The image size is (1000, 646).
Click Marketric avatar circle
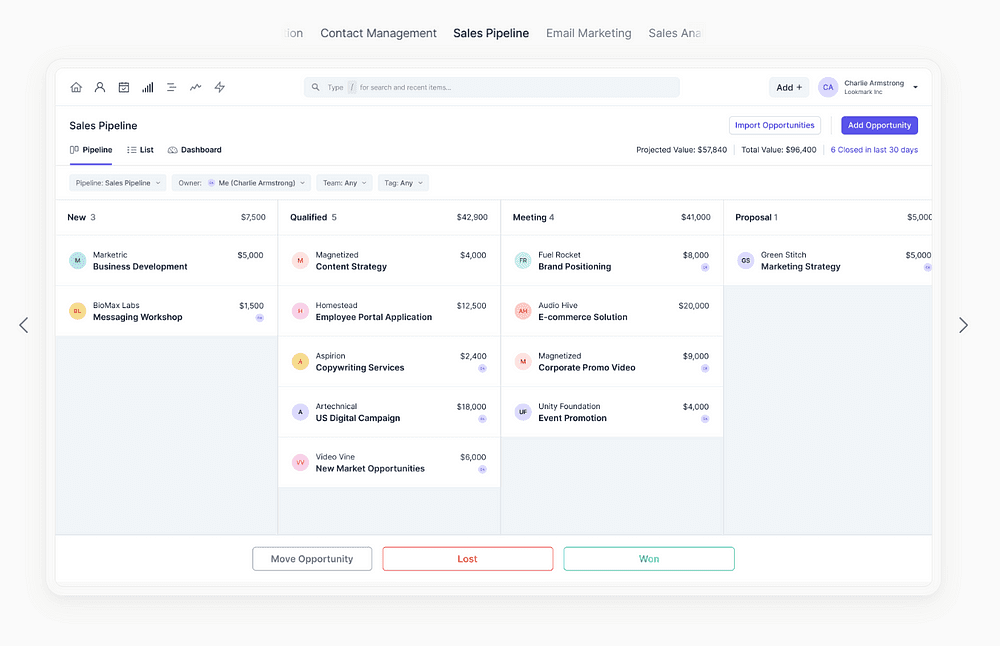pos(77,260)
